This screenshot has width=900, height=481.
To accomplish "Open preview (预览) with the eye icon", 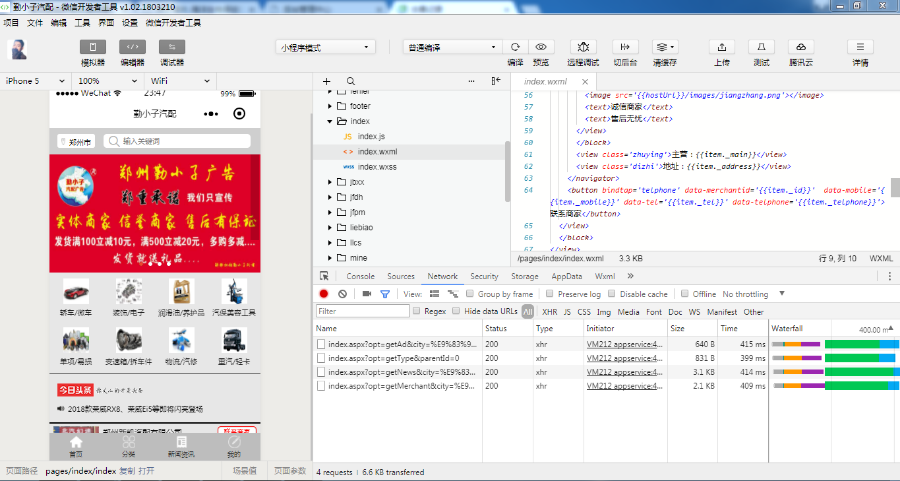I will 541,47.
